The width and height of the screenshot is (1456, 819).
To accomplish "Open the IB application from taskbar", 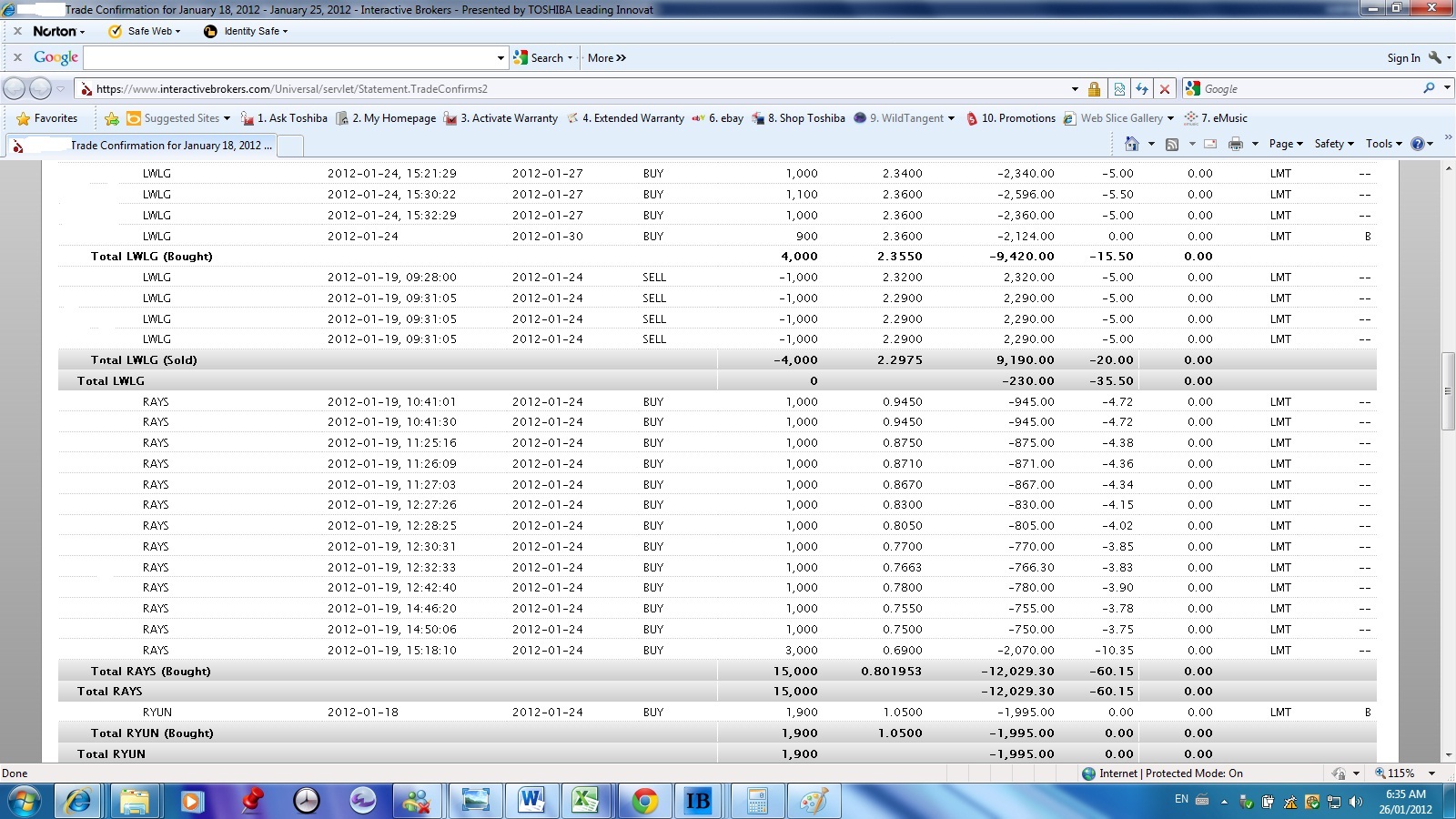I will pyautogui.click(x=698, y=801).
